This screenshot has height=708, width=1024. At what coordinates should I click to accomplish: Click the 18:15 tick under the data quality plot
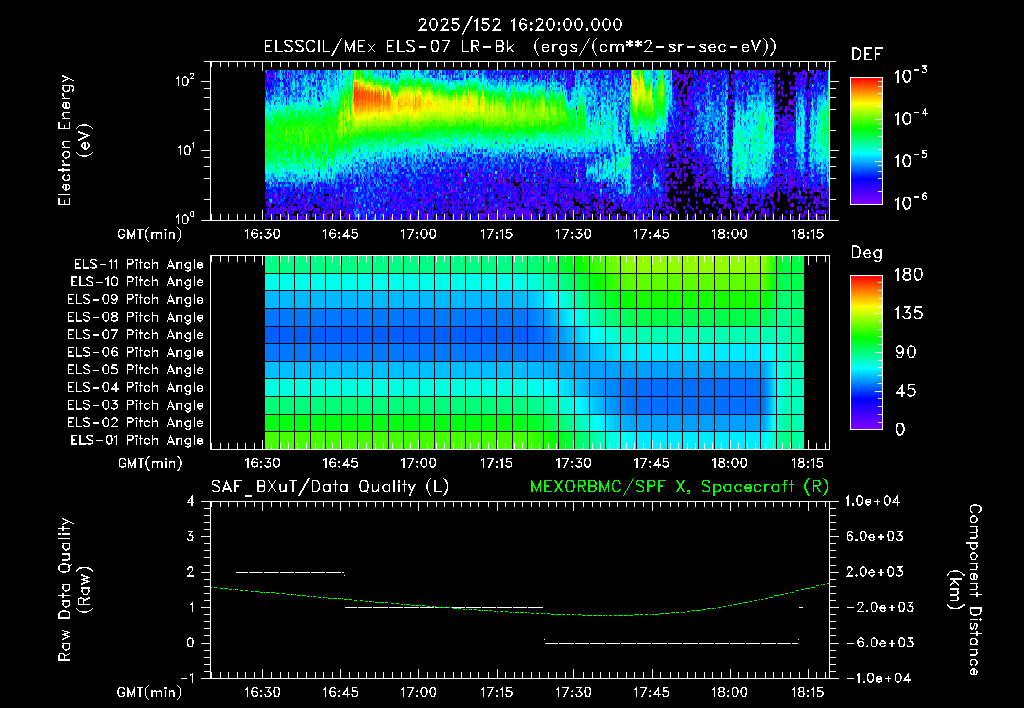click(x=807, y=692)
